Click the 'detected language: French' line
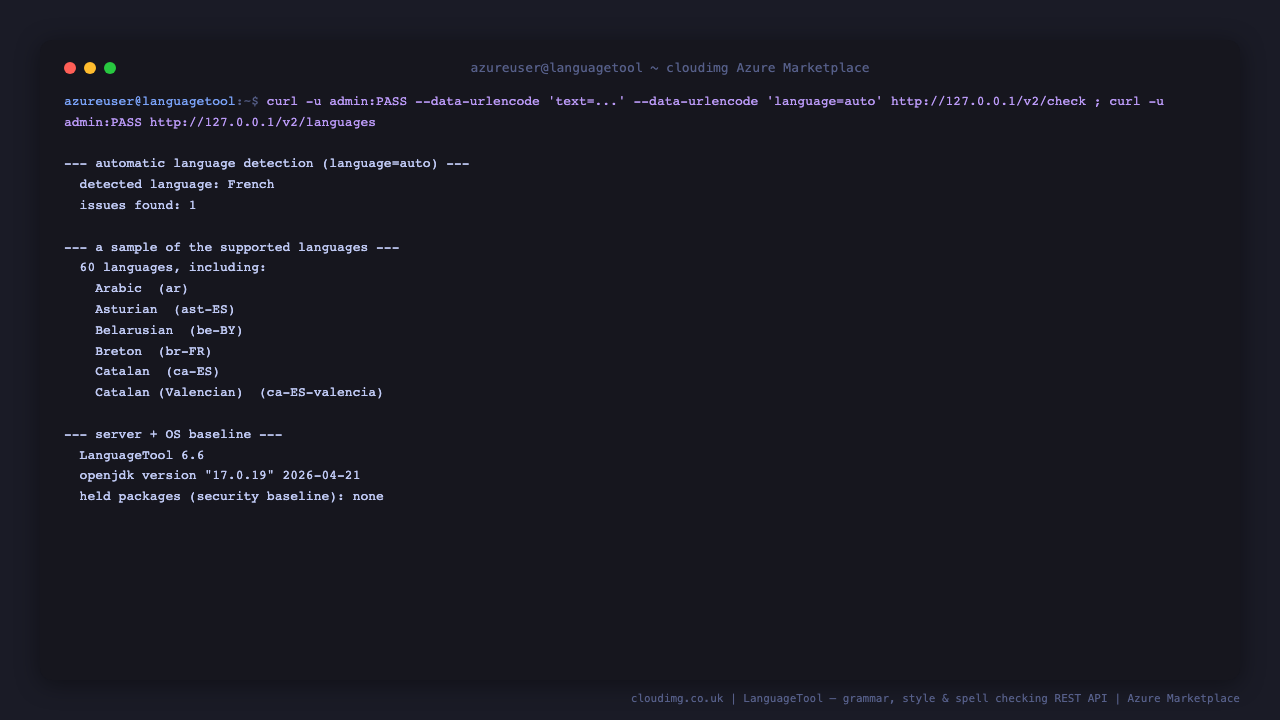 (x=177, y=184)
